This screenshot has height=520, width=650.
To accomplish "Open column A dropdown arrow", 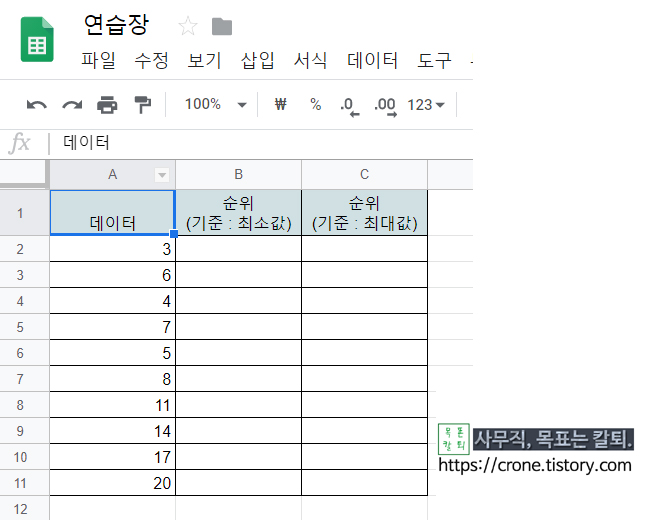I will click(162, 175).
